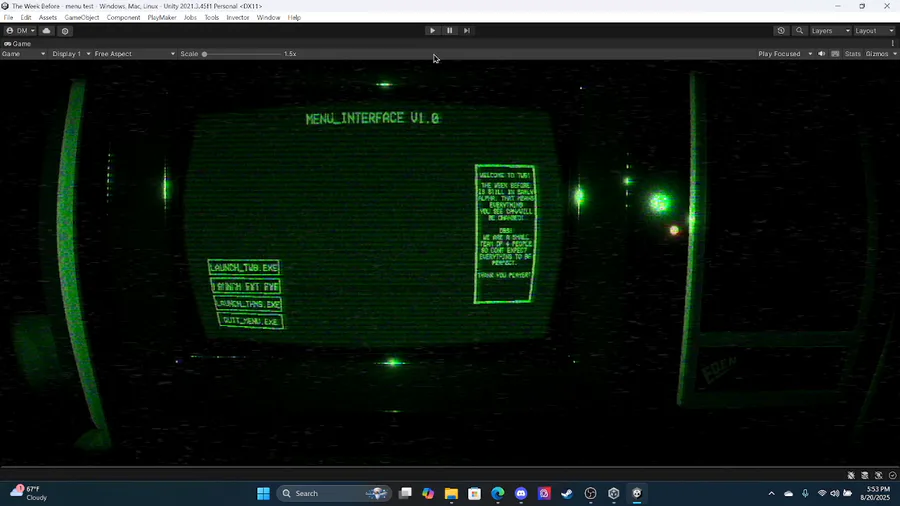Click the third status bar cache icon
Image resolution: width=900 pixels, height=506 pixels.
878,475
